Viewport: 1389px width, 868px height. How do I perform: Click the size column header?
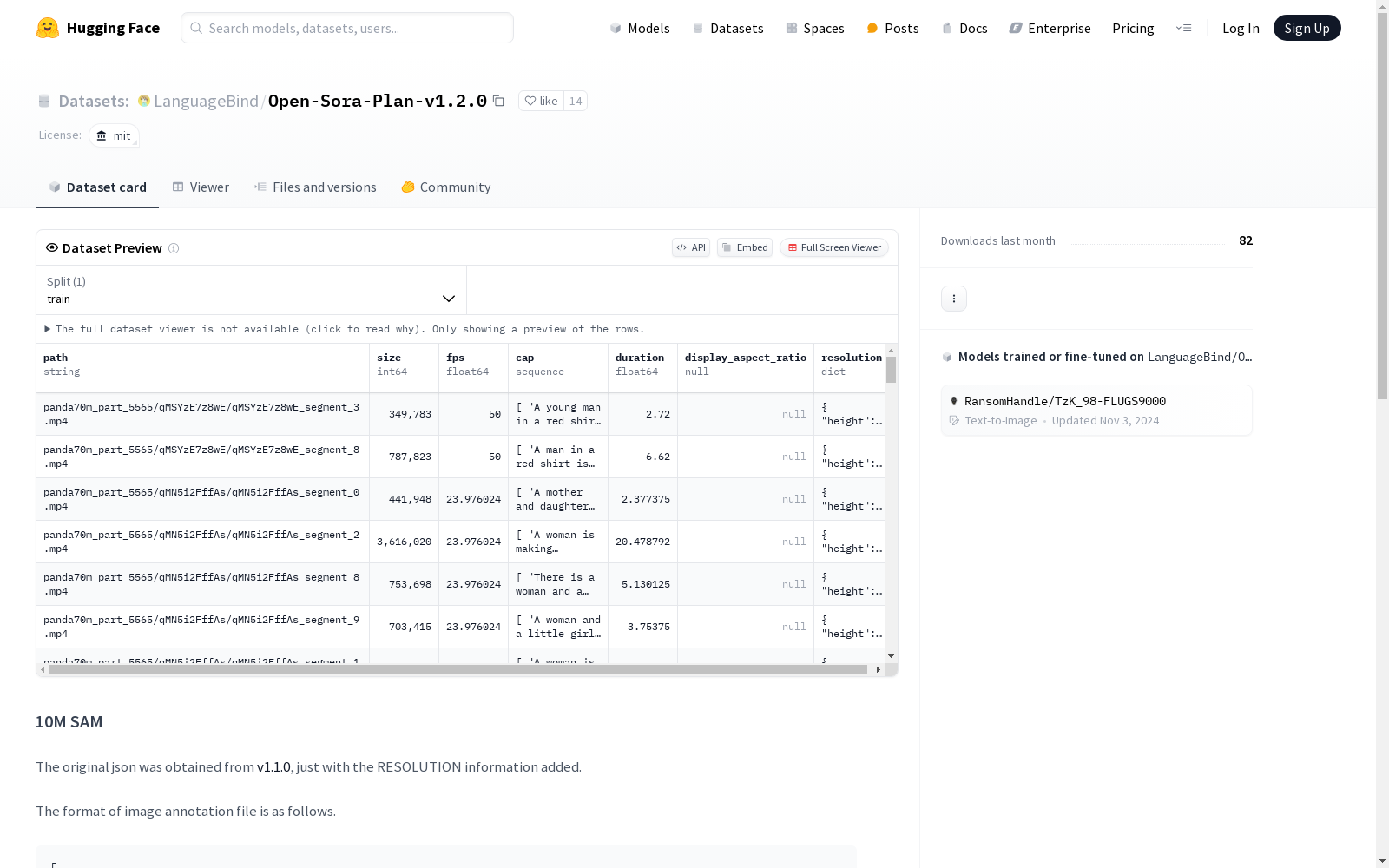[405, 368]
